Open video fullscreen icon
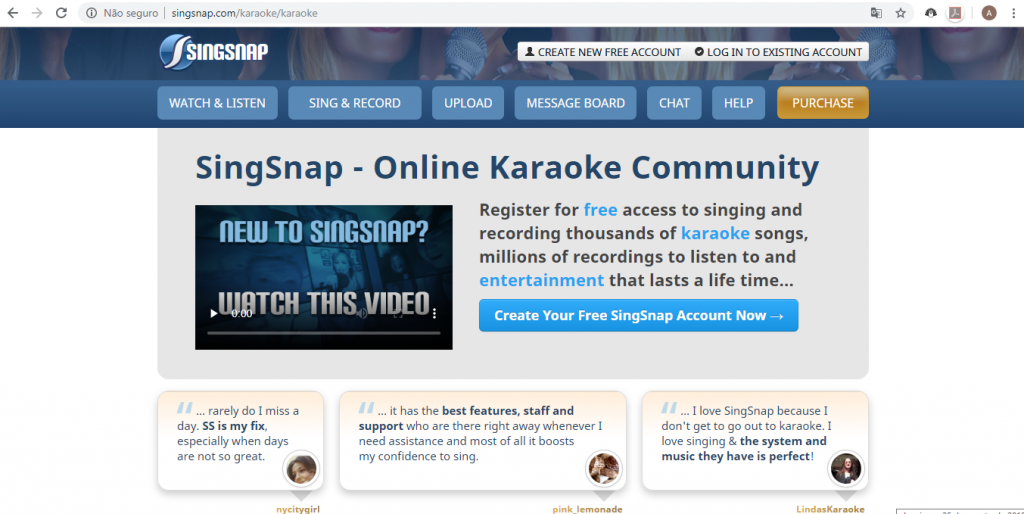 [x=398, y=313]
